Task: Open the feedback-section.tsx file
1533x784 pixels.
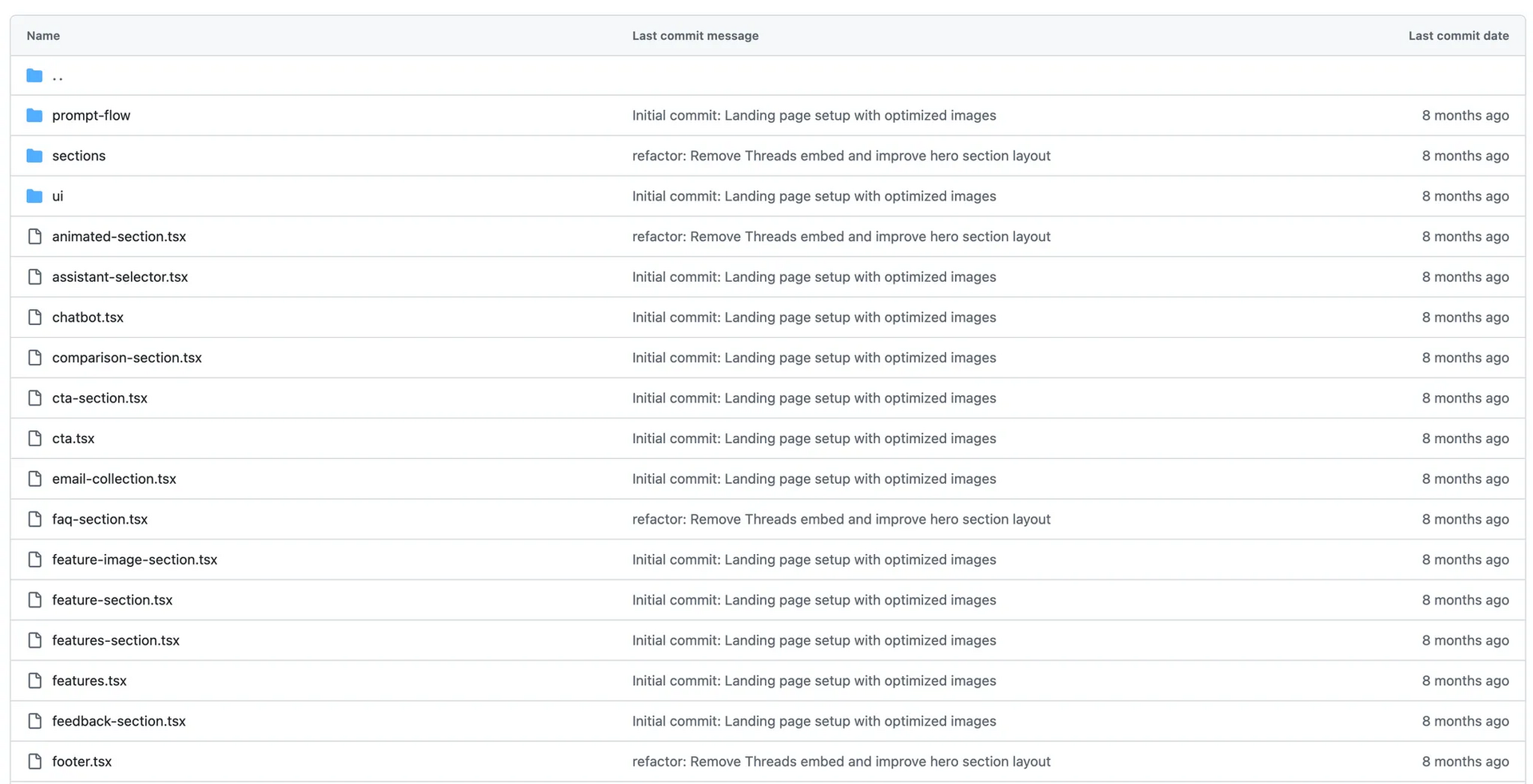Action: pyautogui.click(x=119, y=722)
